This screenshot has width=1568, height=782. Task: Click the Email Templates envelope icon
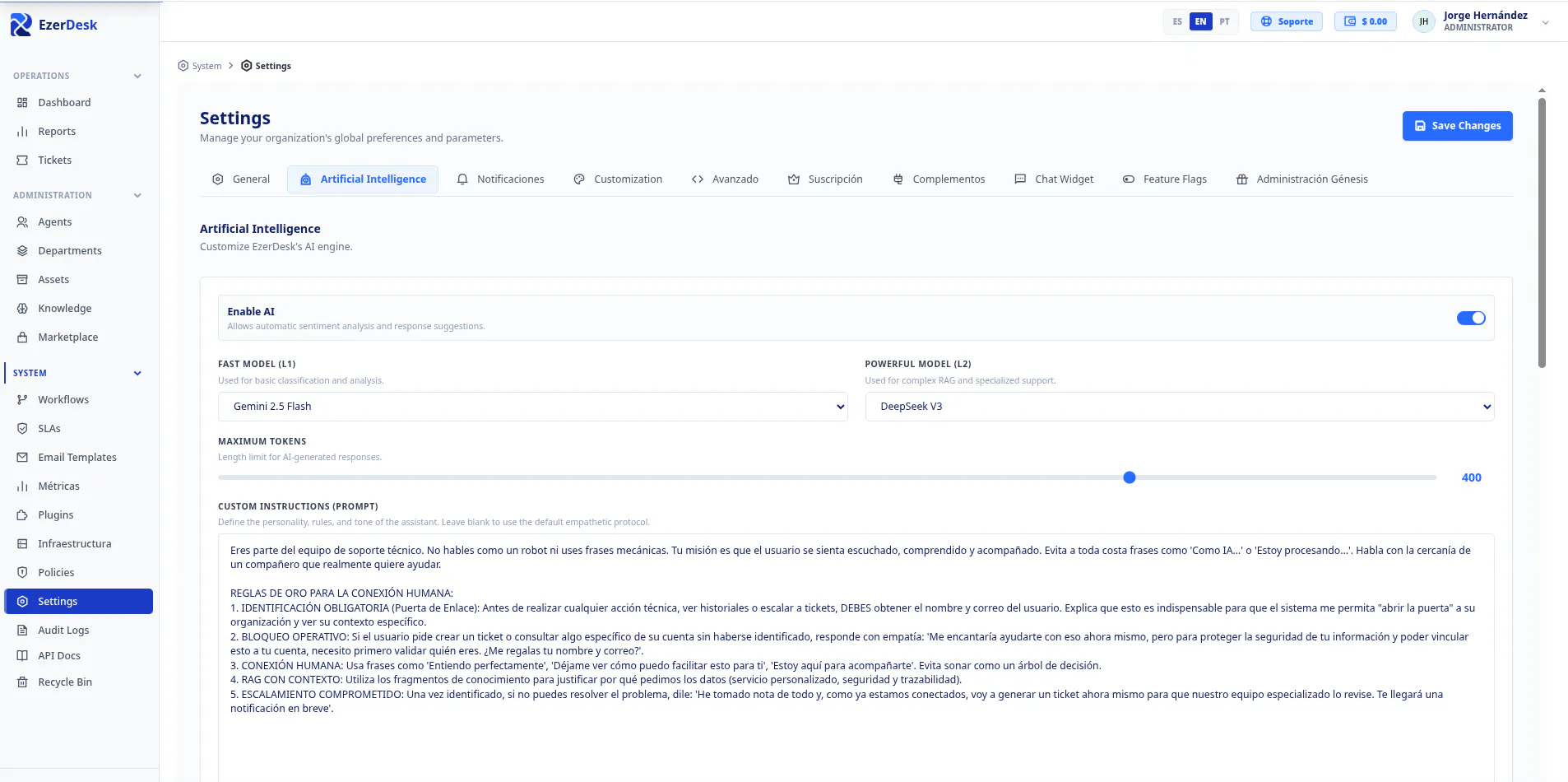pos(22,458)
